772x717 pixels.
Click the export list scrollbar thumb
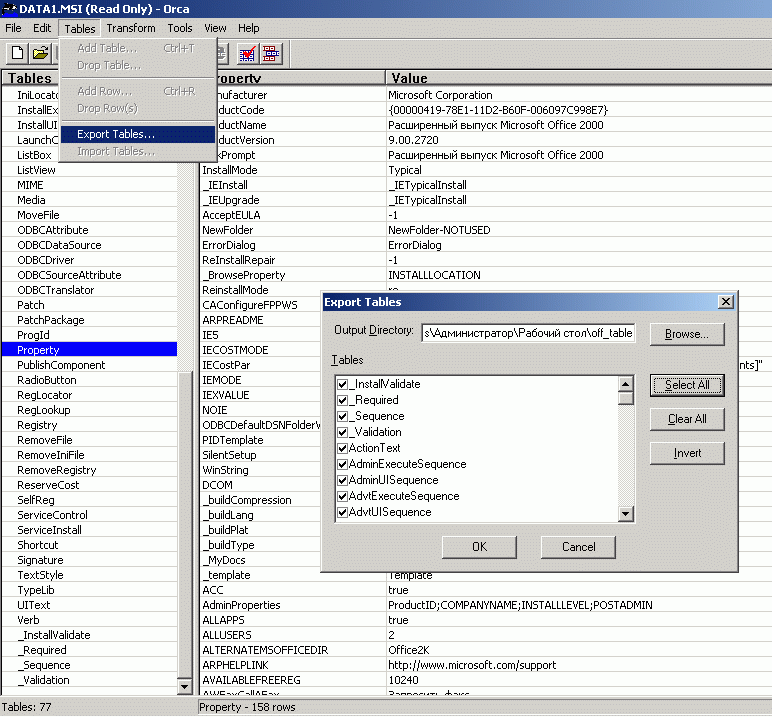pos(625,398)
